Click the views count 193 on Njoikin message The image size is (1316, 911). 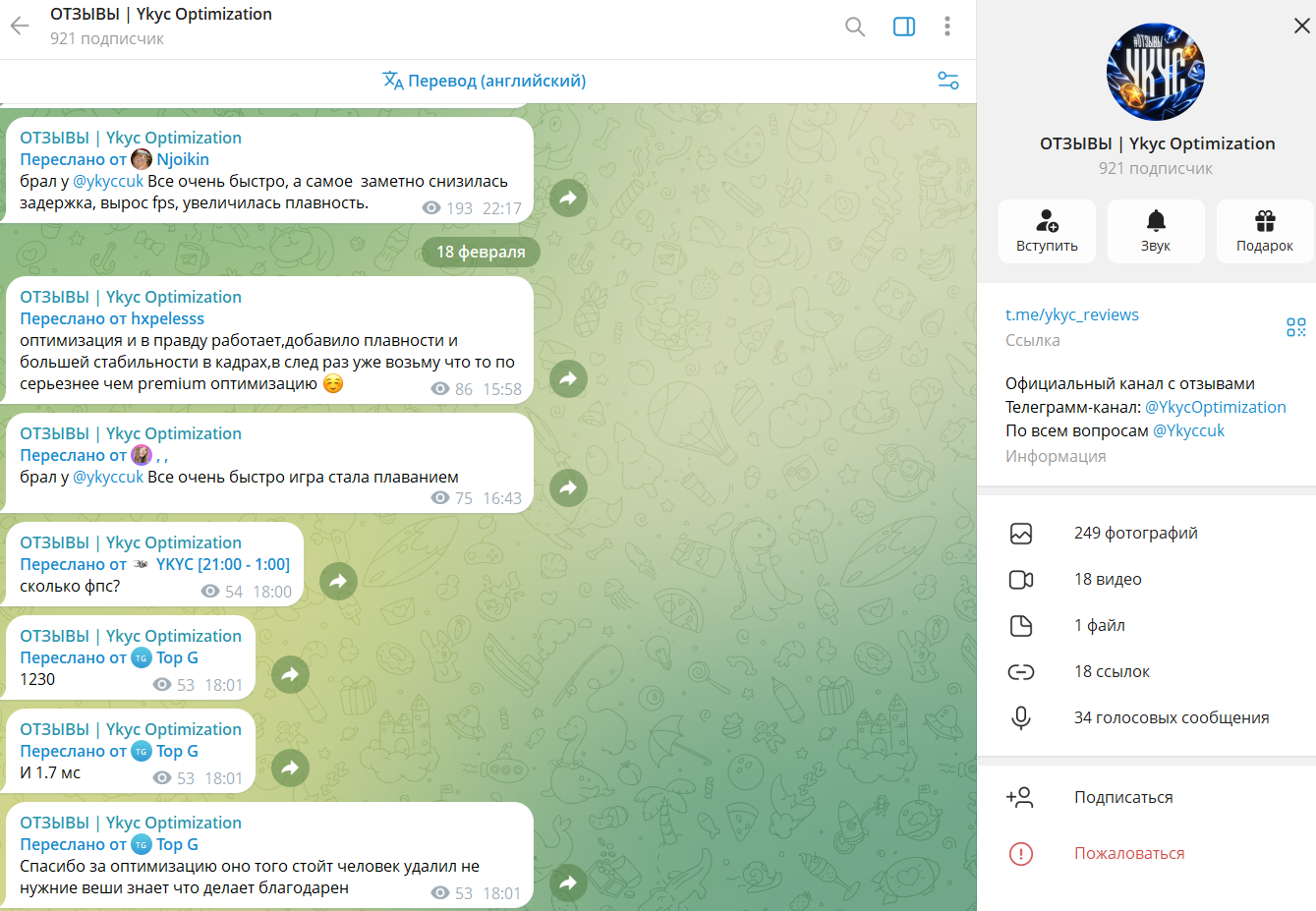tap(459, 208)
